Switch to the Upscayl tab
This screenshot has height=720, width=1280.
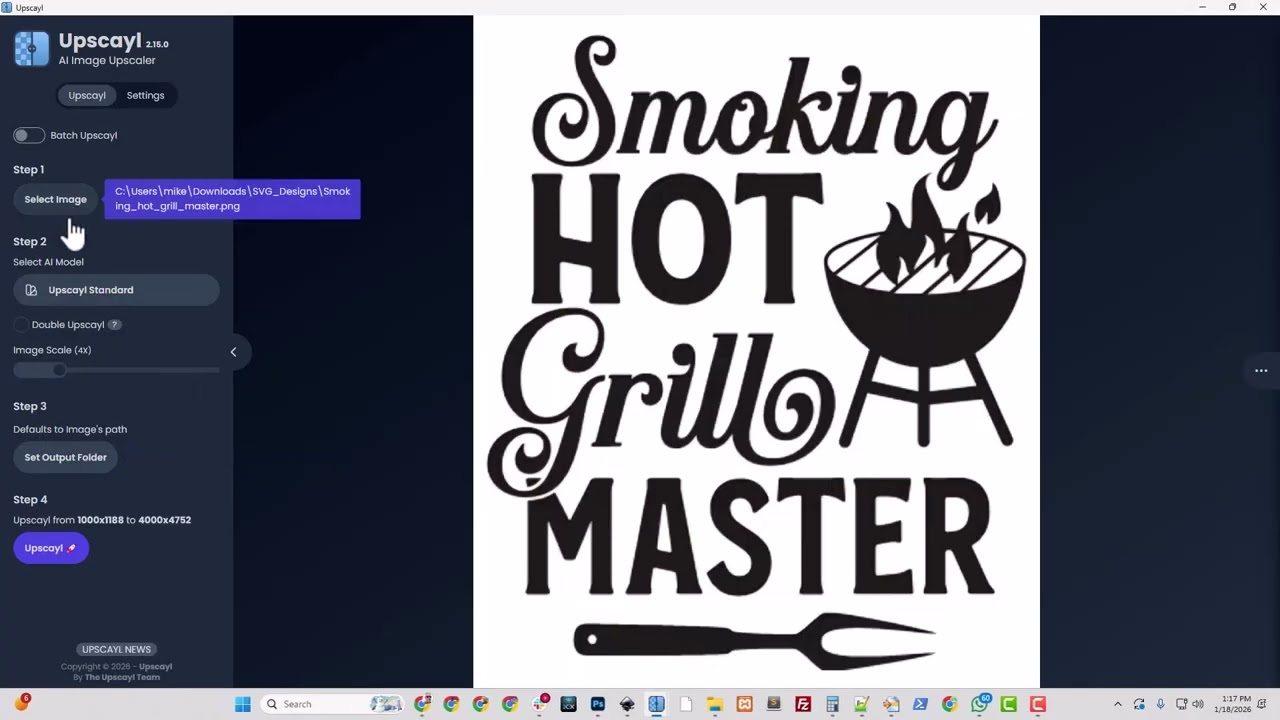coord(87,95)
